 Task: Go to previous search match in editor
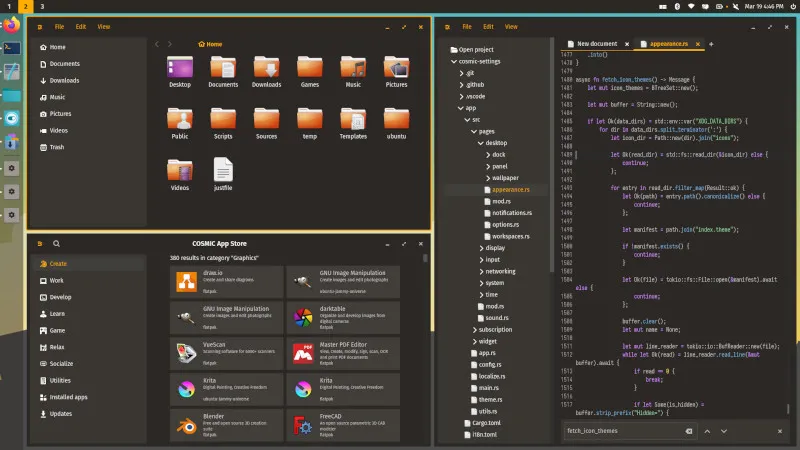tap(707, 431)
